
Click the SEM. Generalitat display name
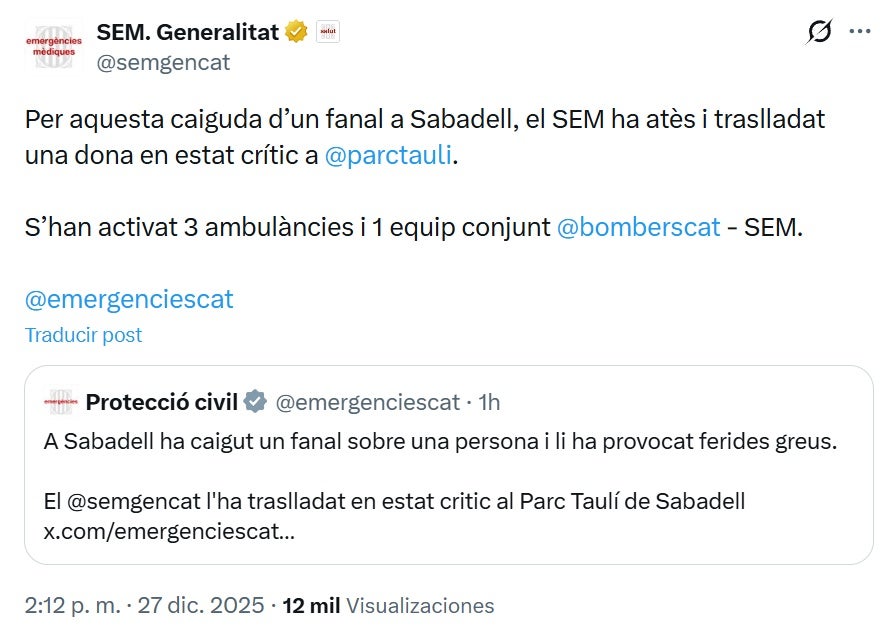[186, 31]
